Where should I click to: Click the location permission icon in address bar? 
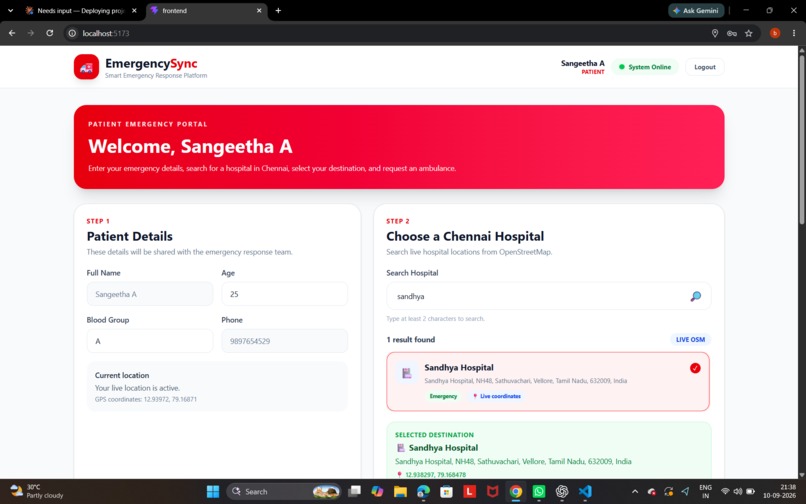(715, 33)
